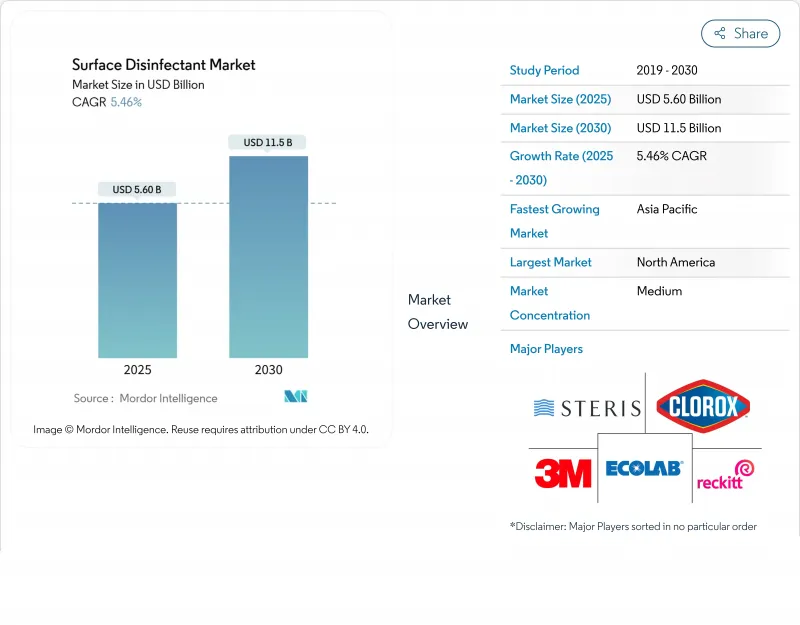Screen dimensions: 800x625
Task: Click the Clorox logo
Action: (x=703, y=406)
